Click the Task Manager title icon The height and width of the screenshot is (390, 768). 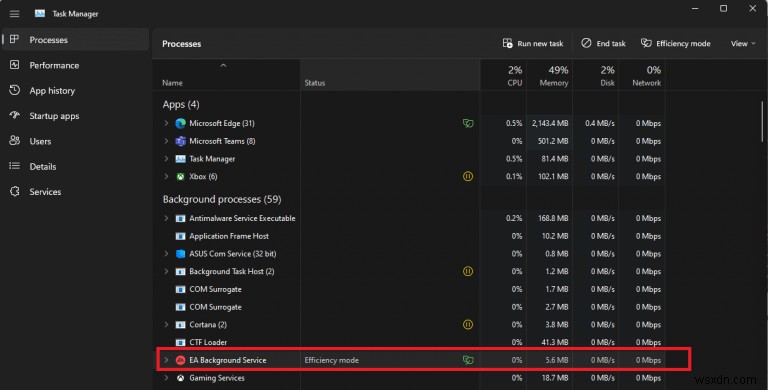point(40,14)
